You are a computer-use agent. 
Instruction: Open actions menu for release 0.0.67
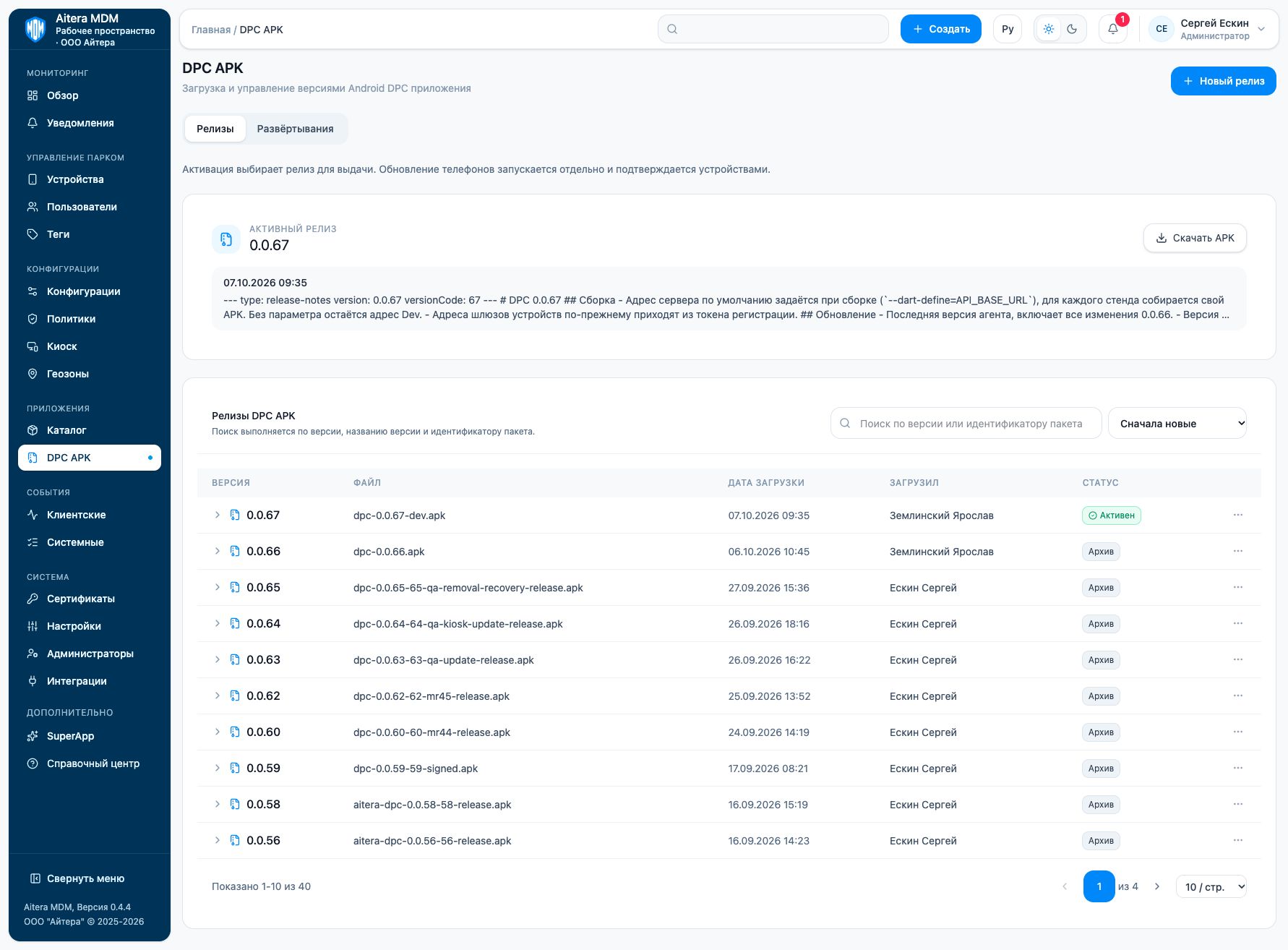1238,515
